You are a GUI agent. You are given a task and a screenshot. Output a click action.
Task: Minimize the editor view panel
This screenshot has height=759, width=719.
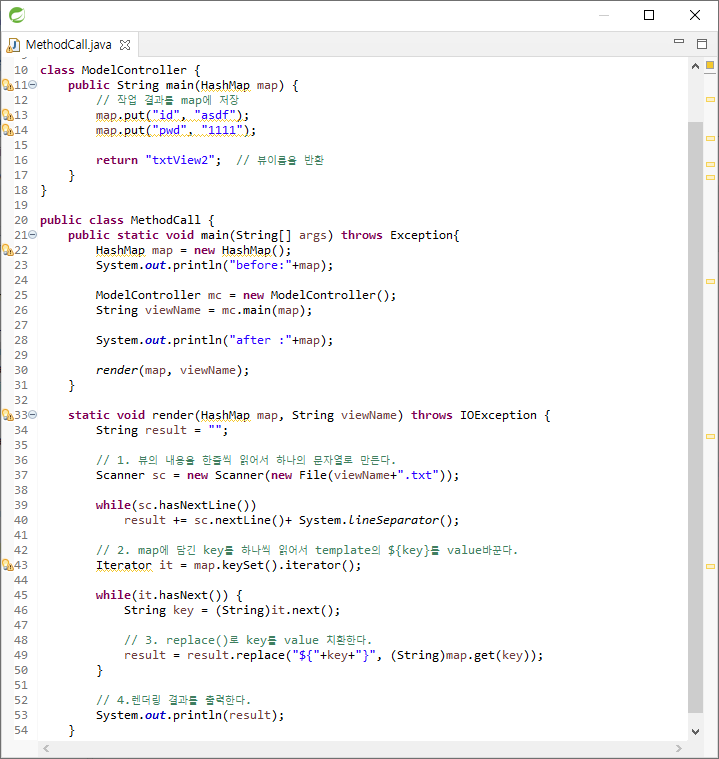[x=679, y=42]
